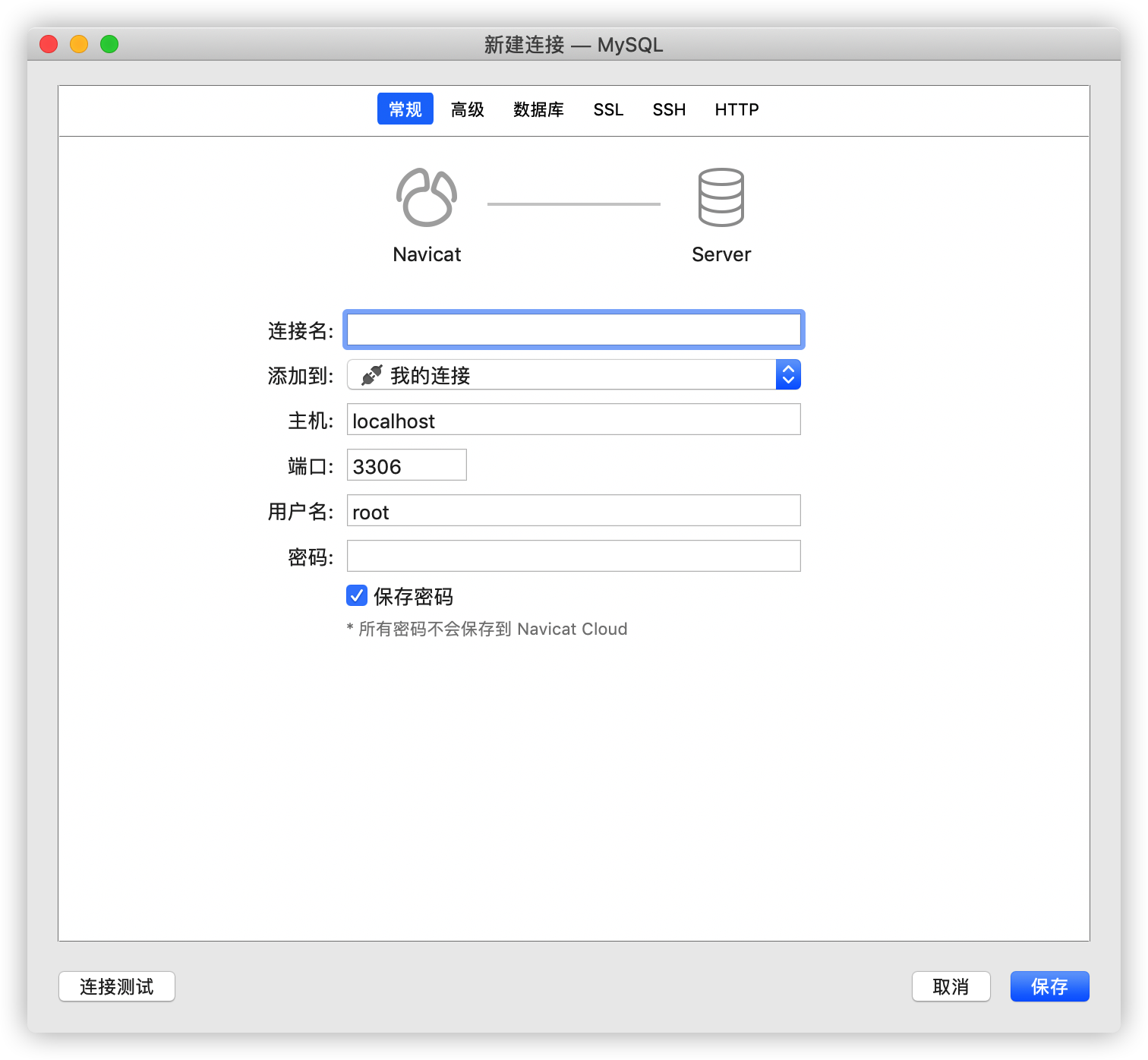Minimize the window with yellow button
The image size is (1148, 1060).
tap(79, 44)
